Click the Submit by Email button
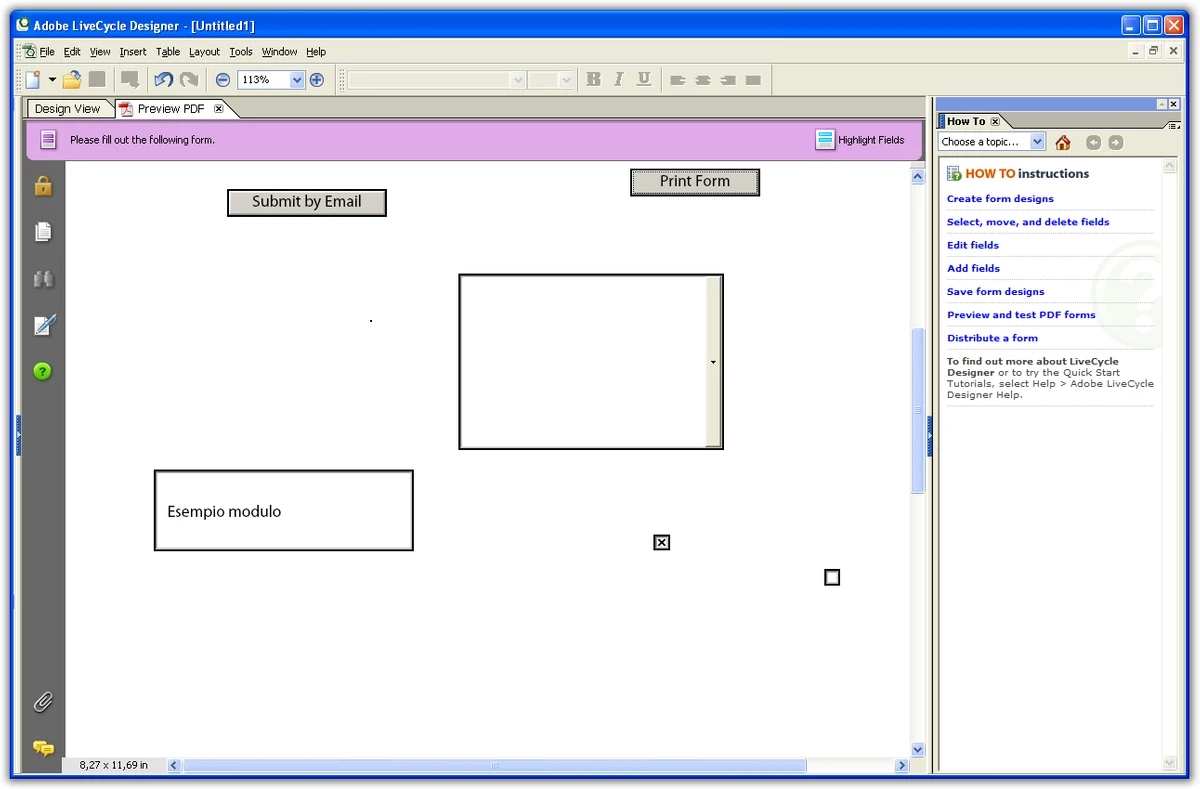 click(x=307, y=202)
